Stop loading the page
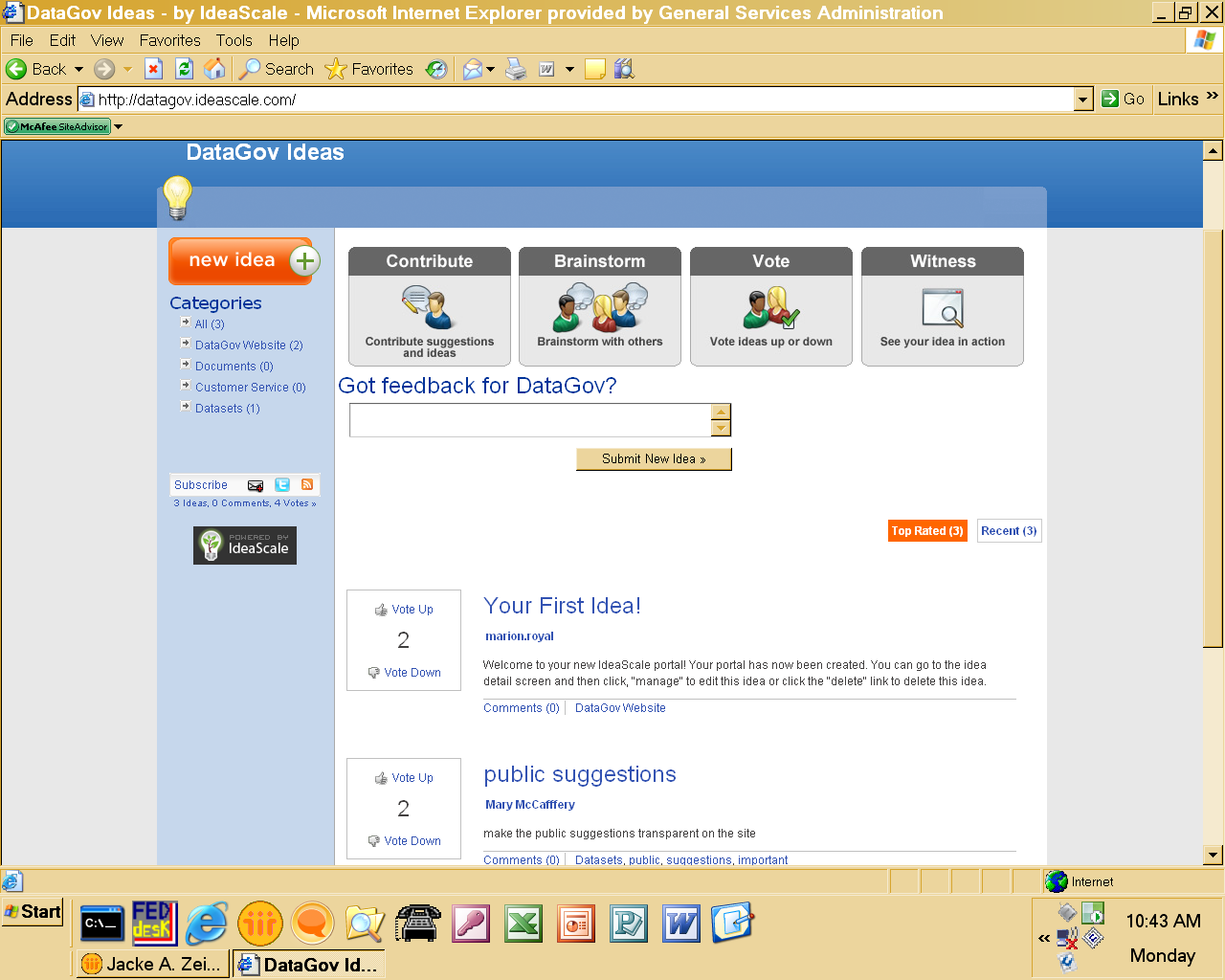The image size is (1225, 980). click(153, 69)
